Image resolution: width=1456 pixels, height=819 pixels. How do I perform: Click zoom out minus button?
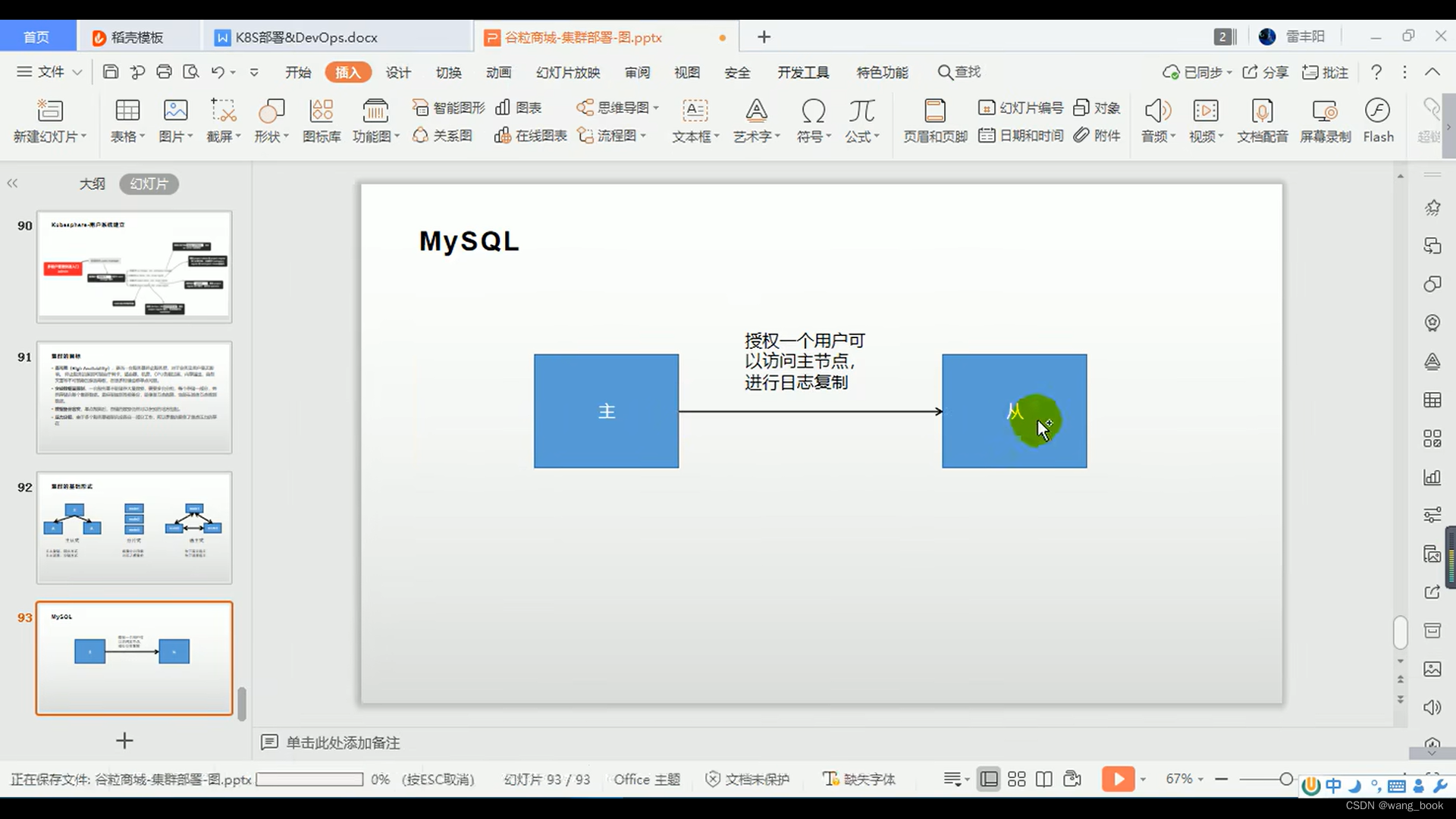click(1221, 780)
